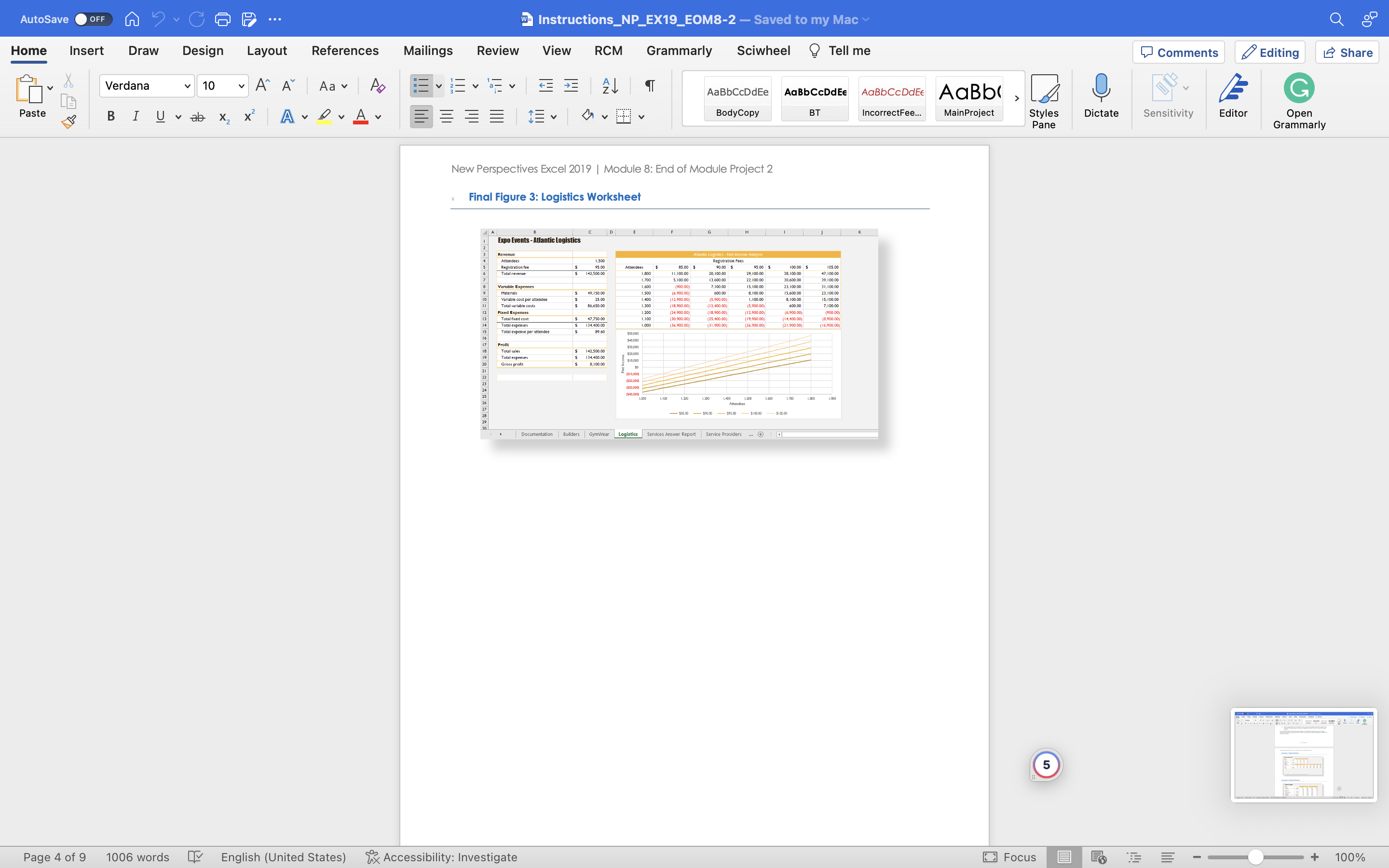Toggle show paragraph marks
The height and width of the screenshot is (868, 1389).
pos(650,86)
